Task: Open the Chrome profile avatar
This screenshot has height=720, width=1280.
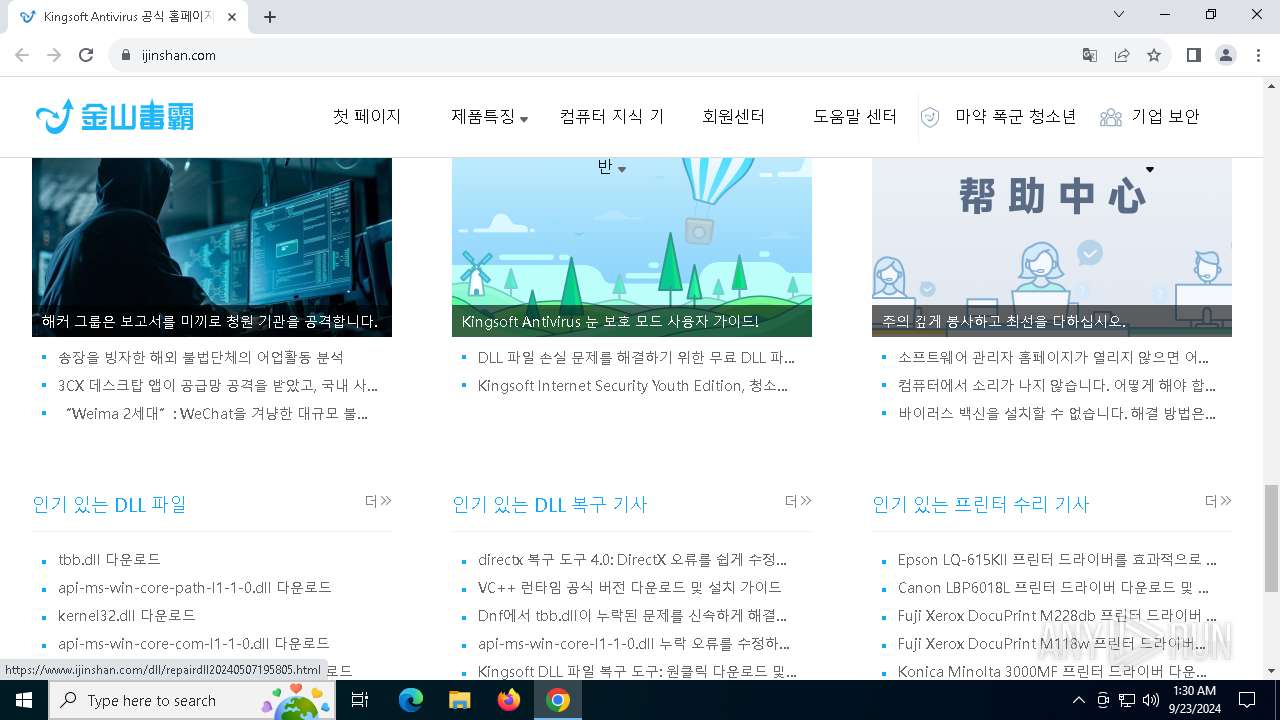Action: pos(1226,55)
